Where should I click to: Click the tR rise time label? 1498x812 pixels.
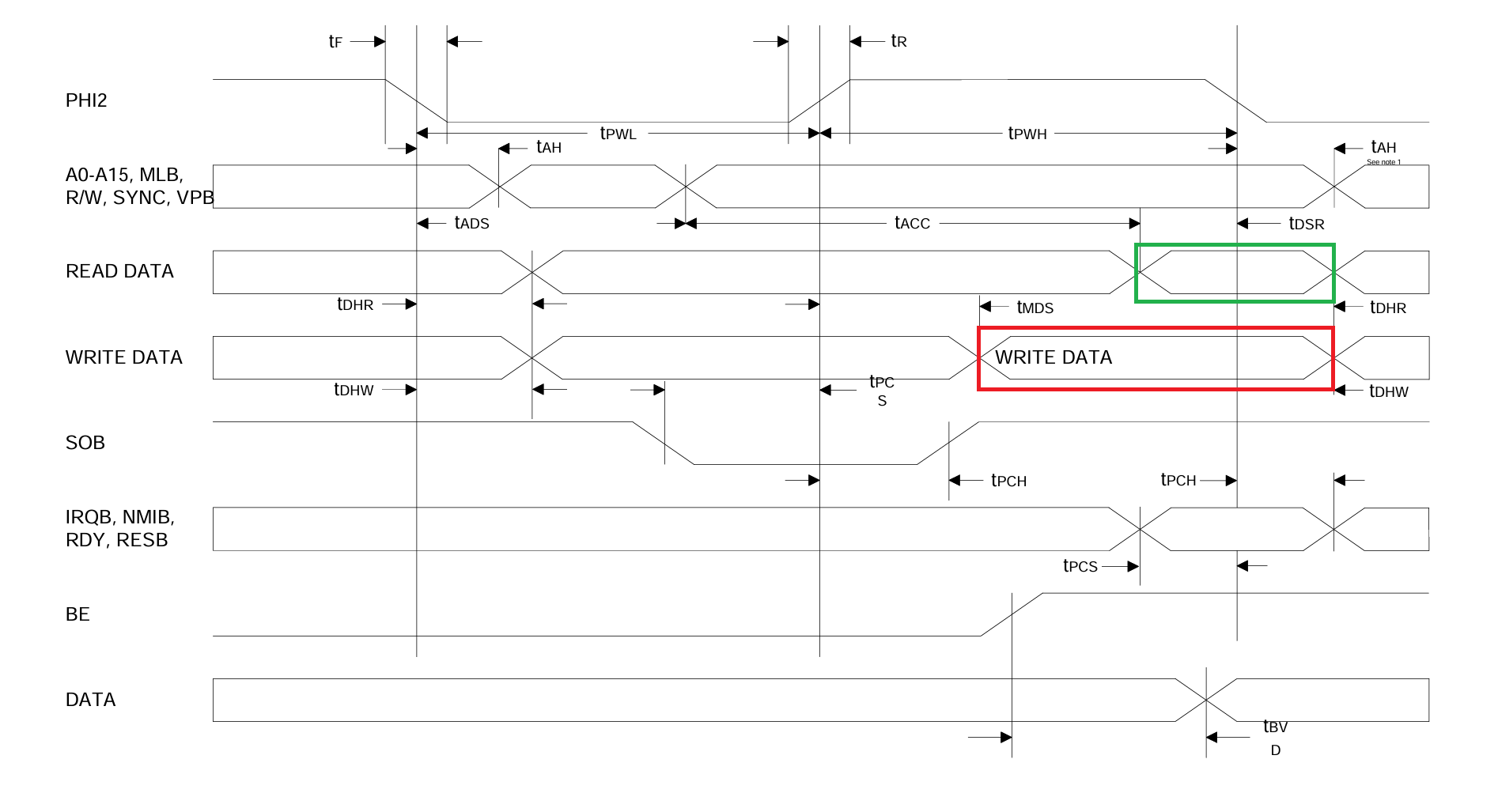coord(898,41)
